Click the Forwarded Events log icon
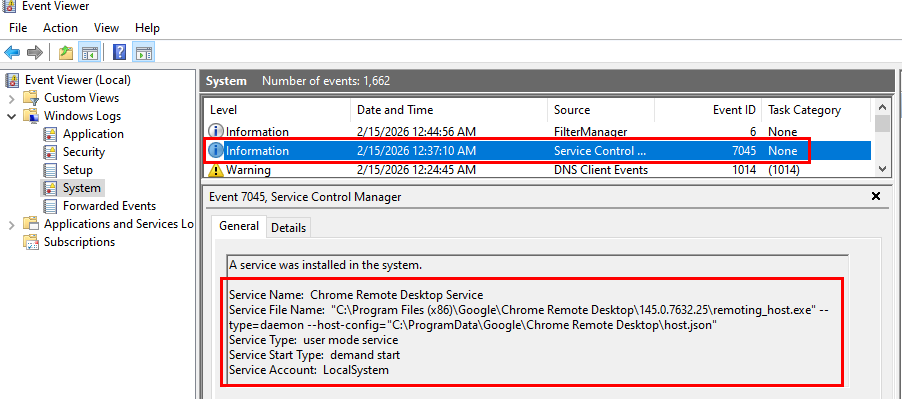This screenshot has width=902, height=399. (51, 206)
